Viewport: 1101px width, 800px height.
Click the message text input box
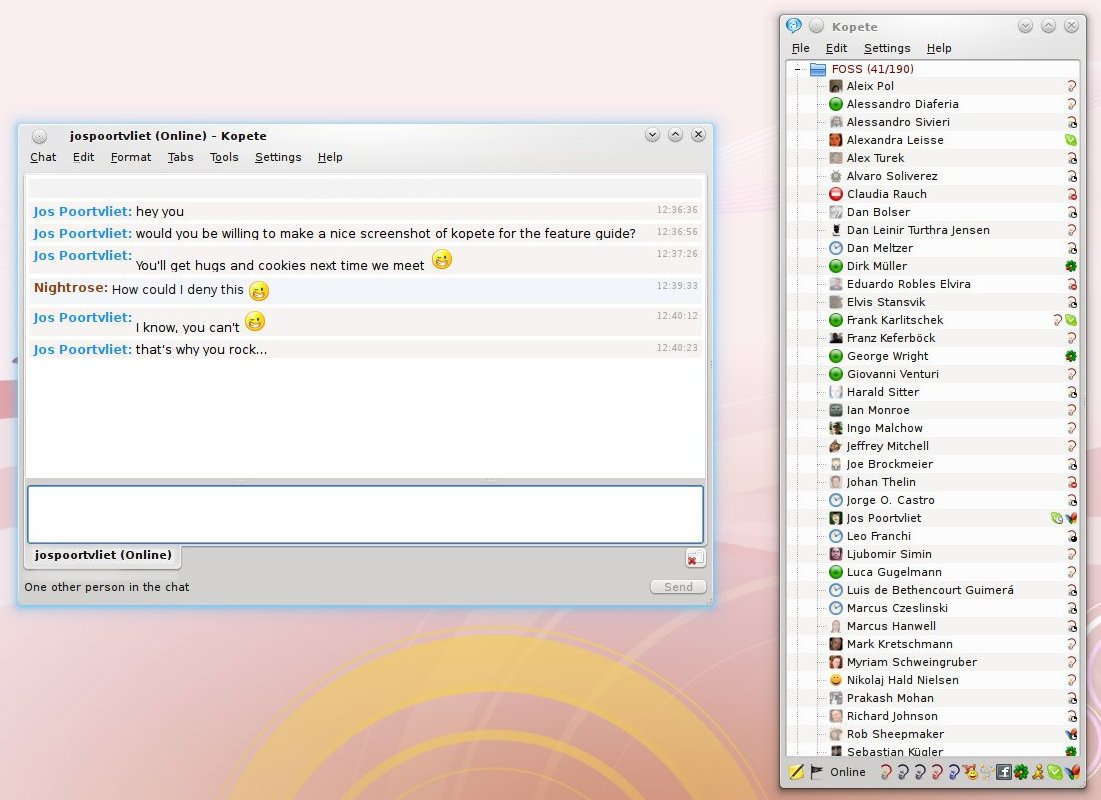[365, 514]
